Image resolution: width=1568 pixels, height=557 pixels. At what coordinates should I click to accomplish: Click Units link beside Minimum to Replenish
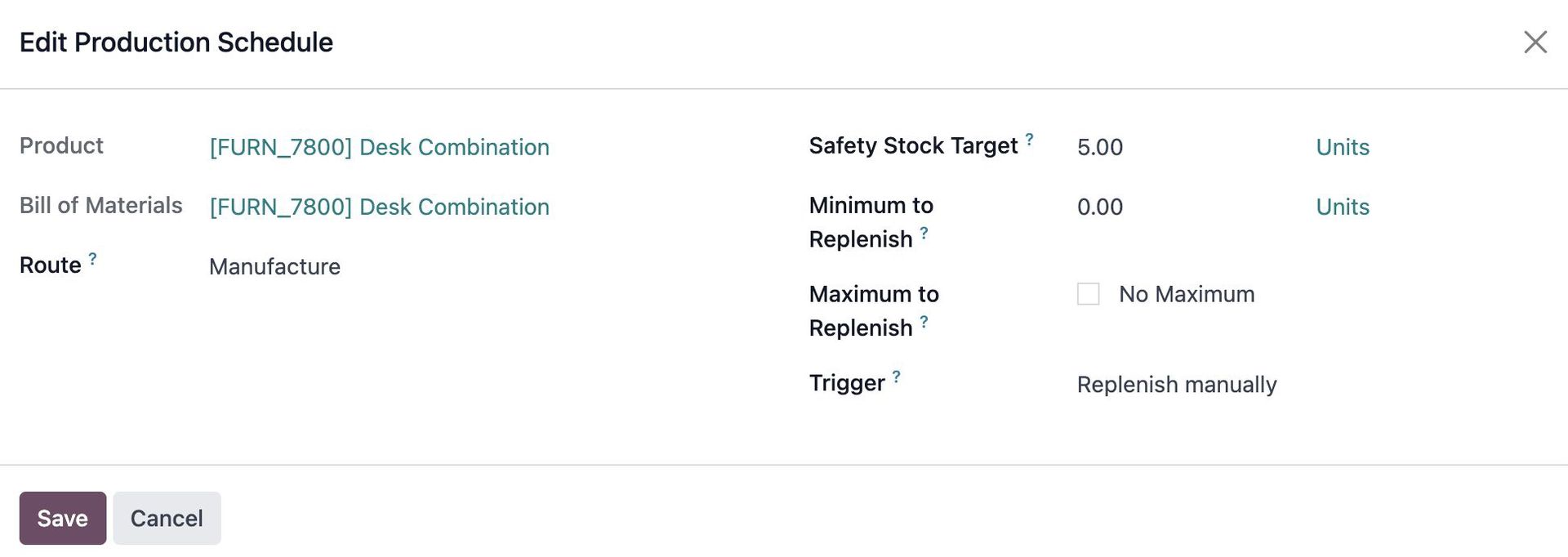pos(1342,207)
